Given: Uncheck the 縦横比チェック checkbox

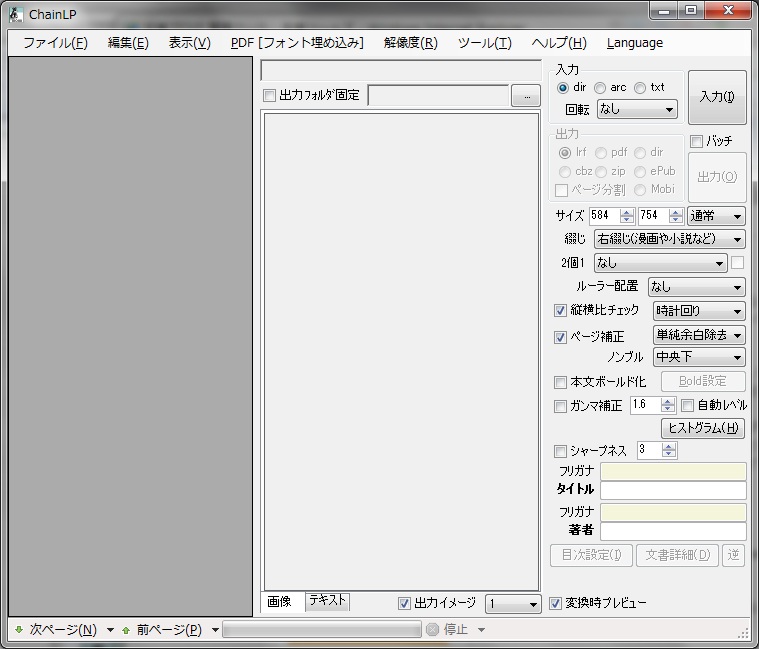Looking at the screenshot, I should click(560, 311).
